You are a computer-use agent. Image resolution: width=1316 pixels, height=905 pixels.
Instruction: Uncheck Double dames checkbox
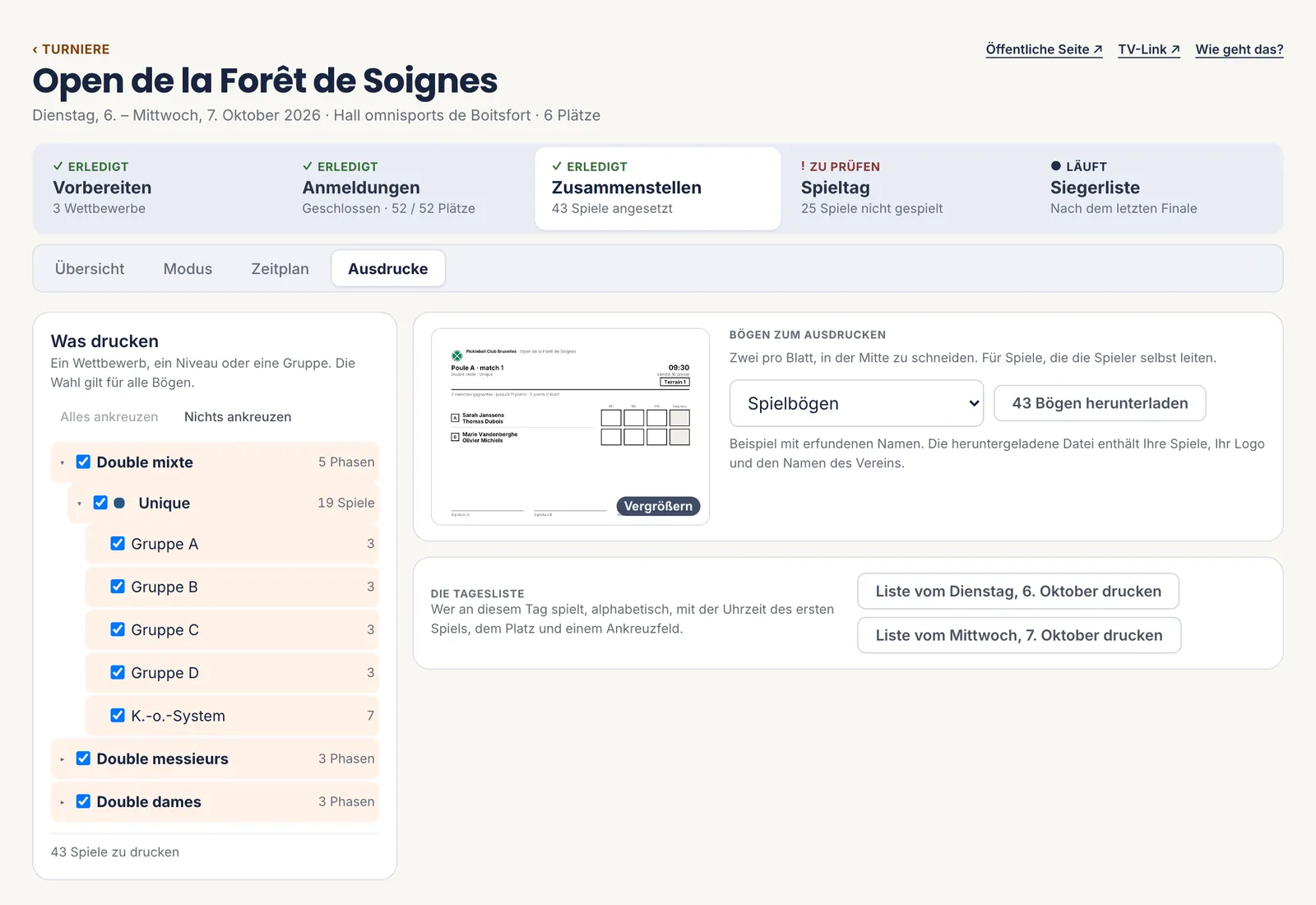tap(83, 801)
